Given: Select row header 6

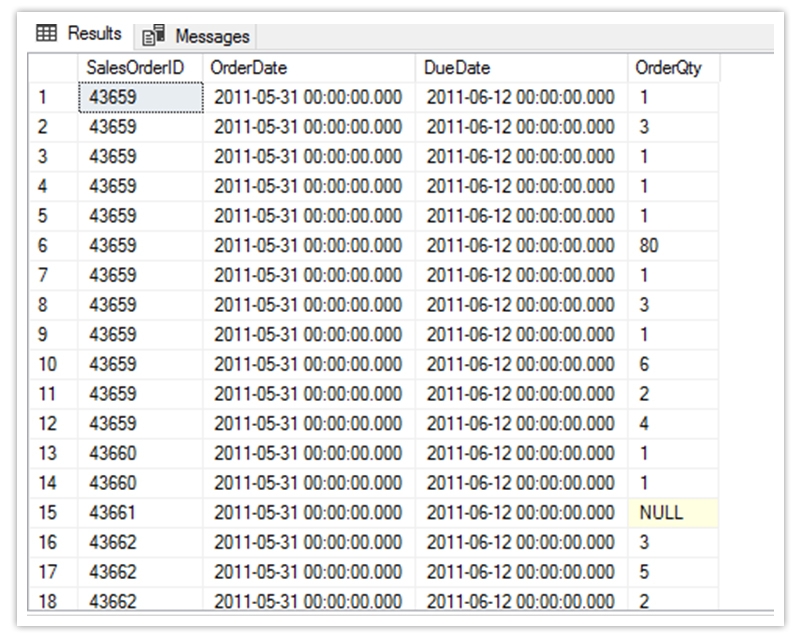Looking at the screenshot, I should coord(53,246).
